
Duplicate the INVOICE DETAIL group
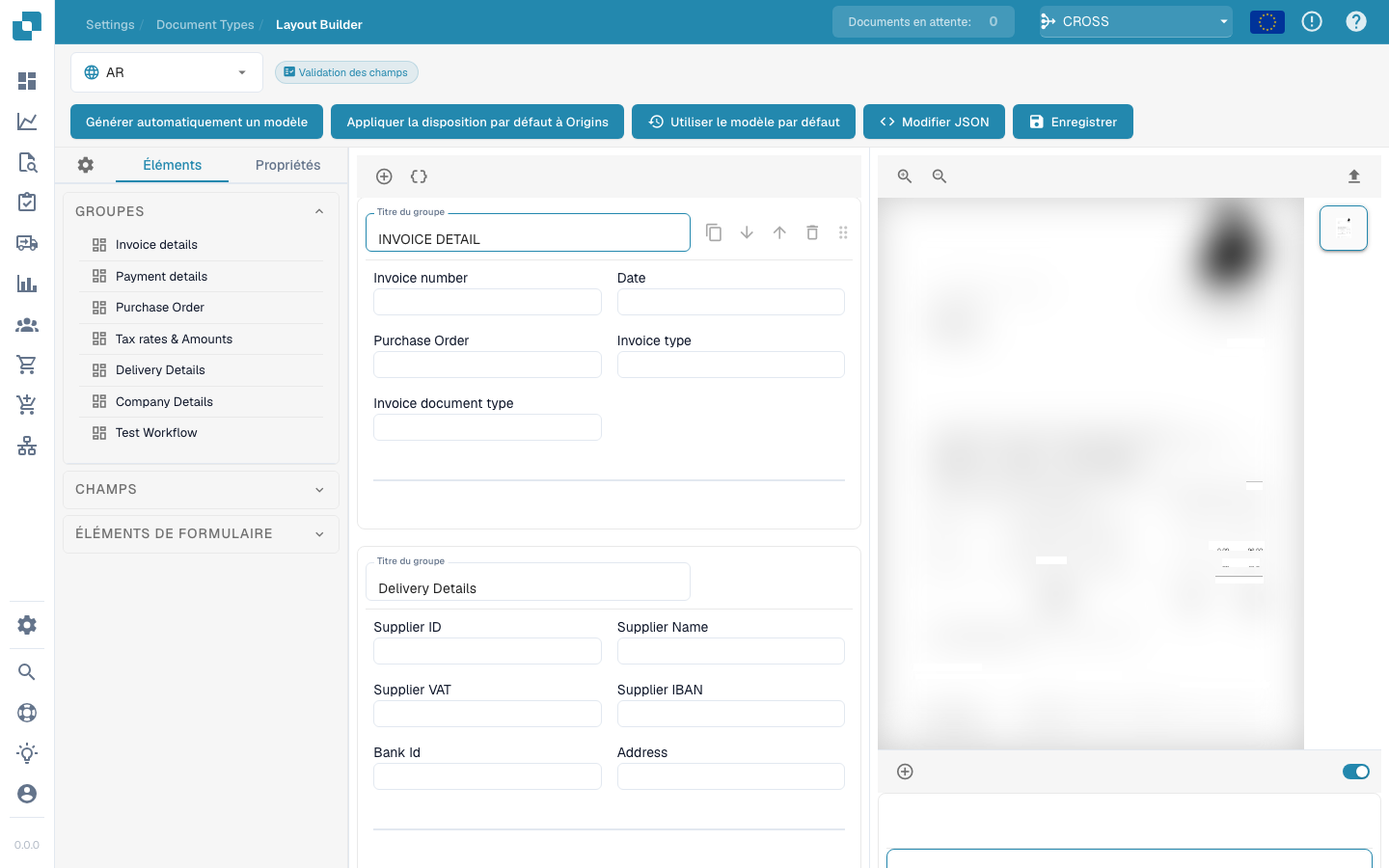(714, 232)
